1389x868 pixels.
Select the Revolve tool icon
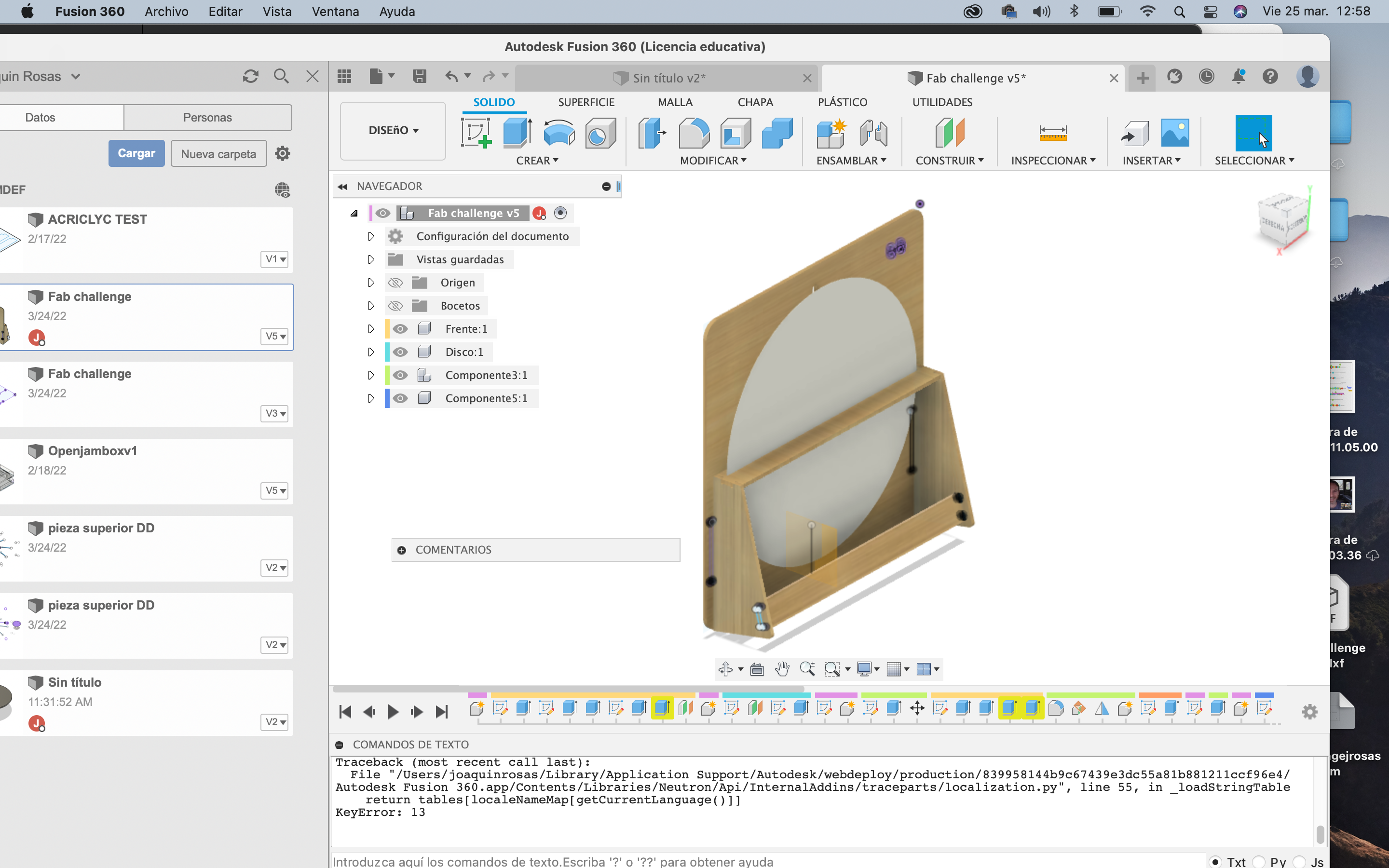coord(558,133)
